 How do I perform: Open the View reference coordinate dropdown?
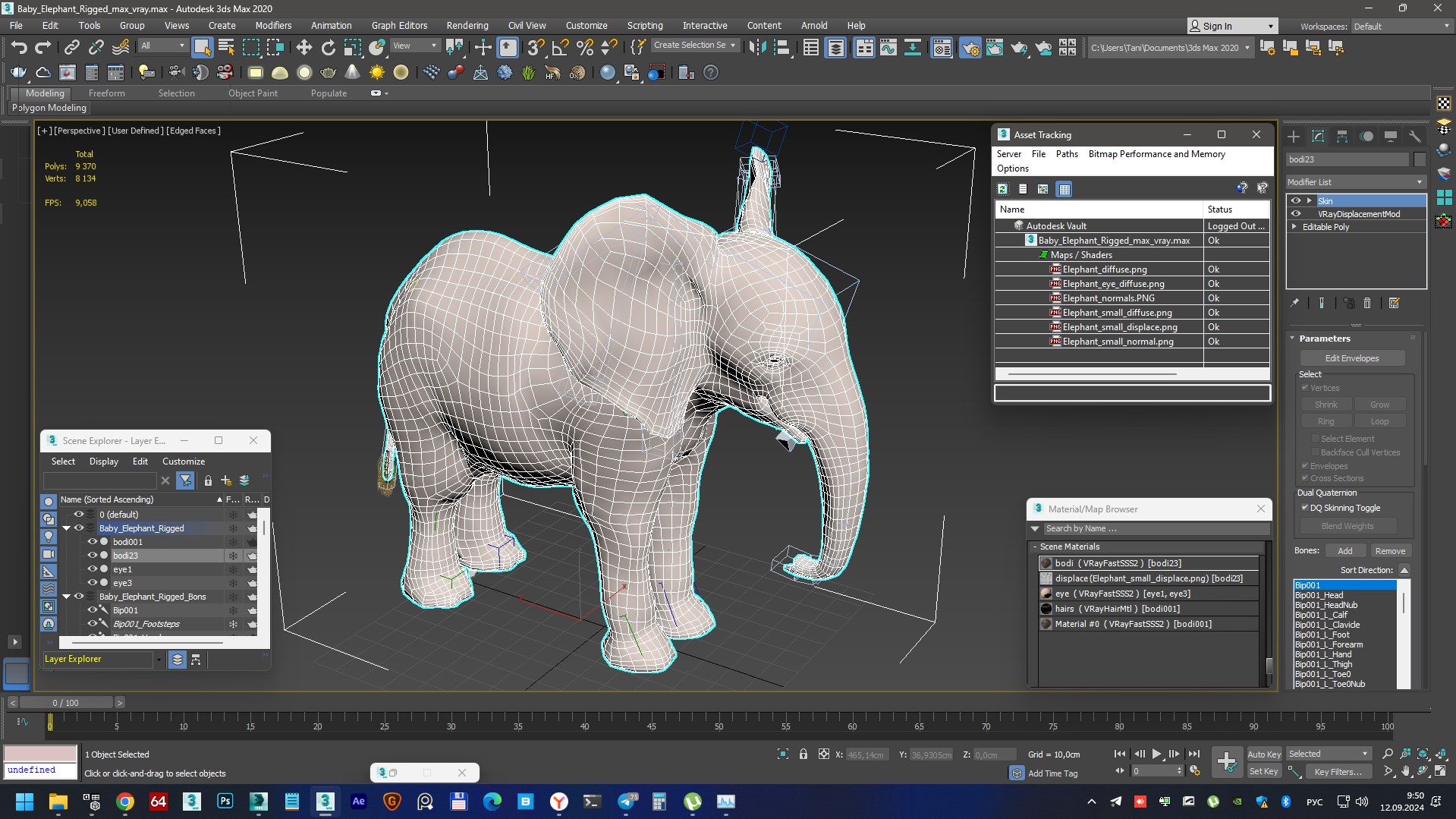tap(414, 46)
